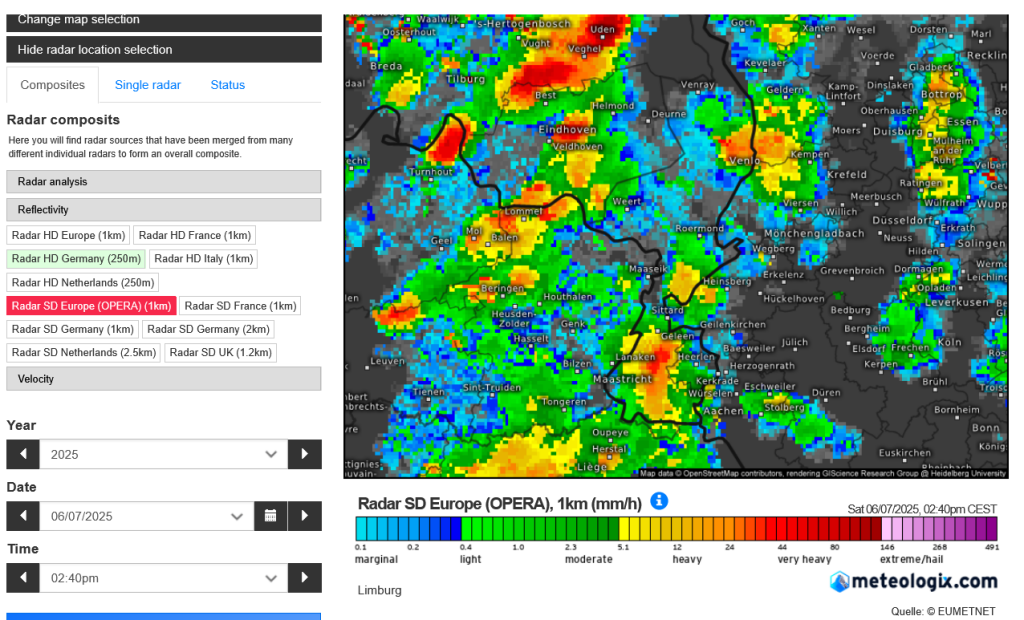1024x620 pixels.
Task: Select Radar HD Germany (250m) composite
Action: click(76, 259)
